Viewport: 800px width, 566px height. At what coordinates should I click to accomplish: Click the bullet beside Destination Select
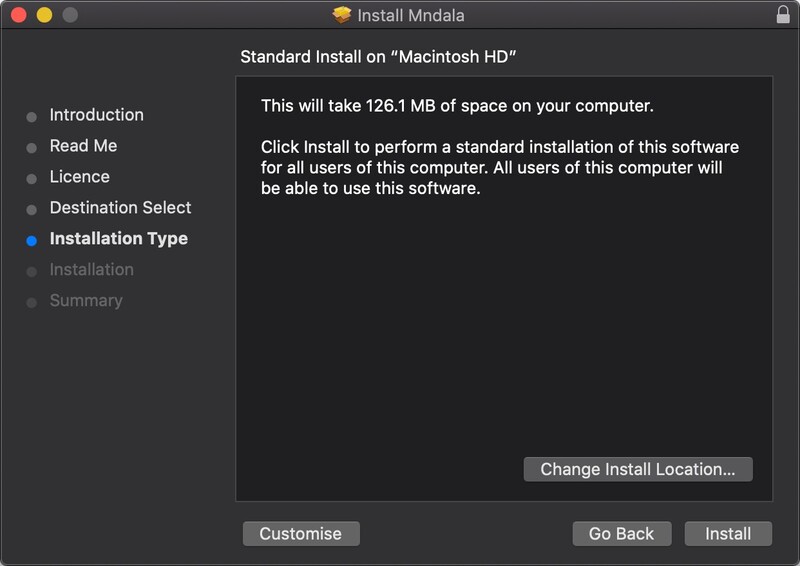tap(32, 209)
